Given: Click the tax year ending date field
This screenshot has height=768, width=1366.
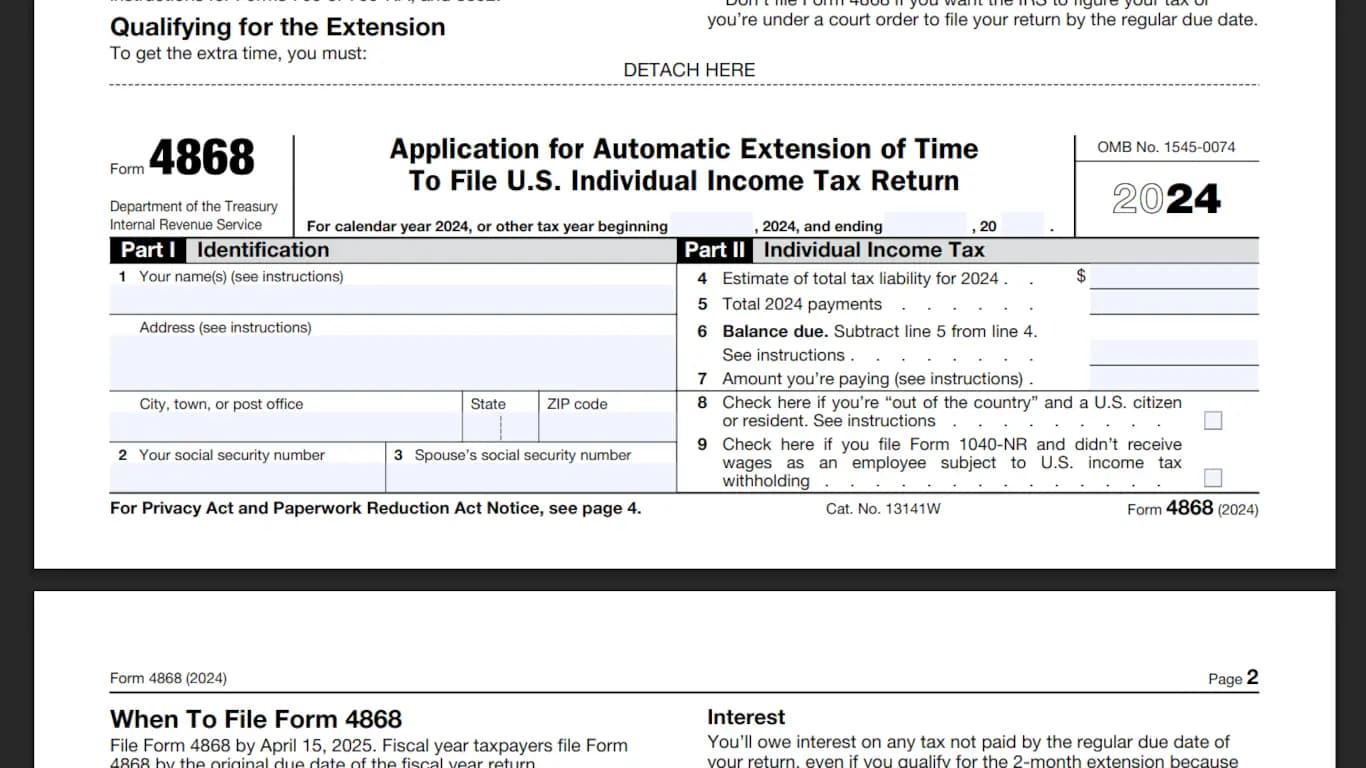Looking at the screenshot, I should (x=926, y=225).
